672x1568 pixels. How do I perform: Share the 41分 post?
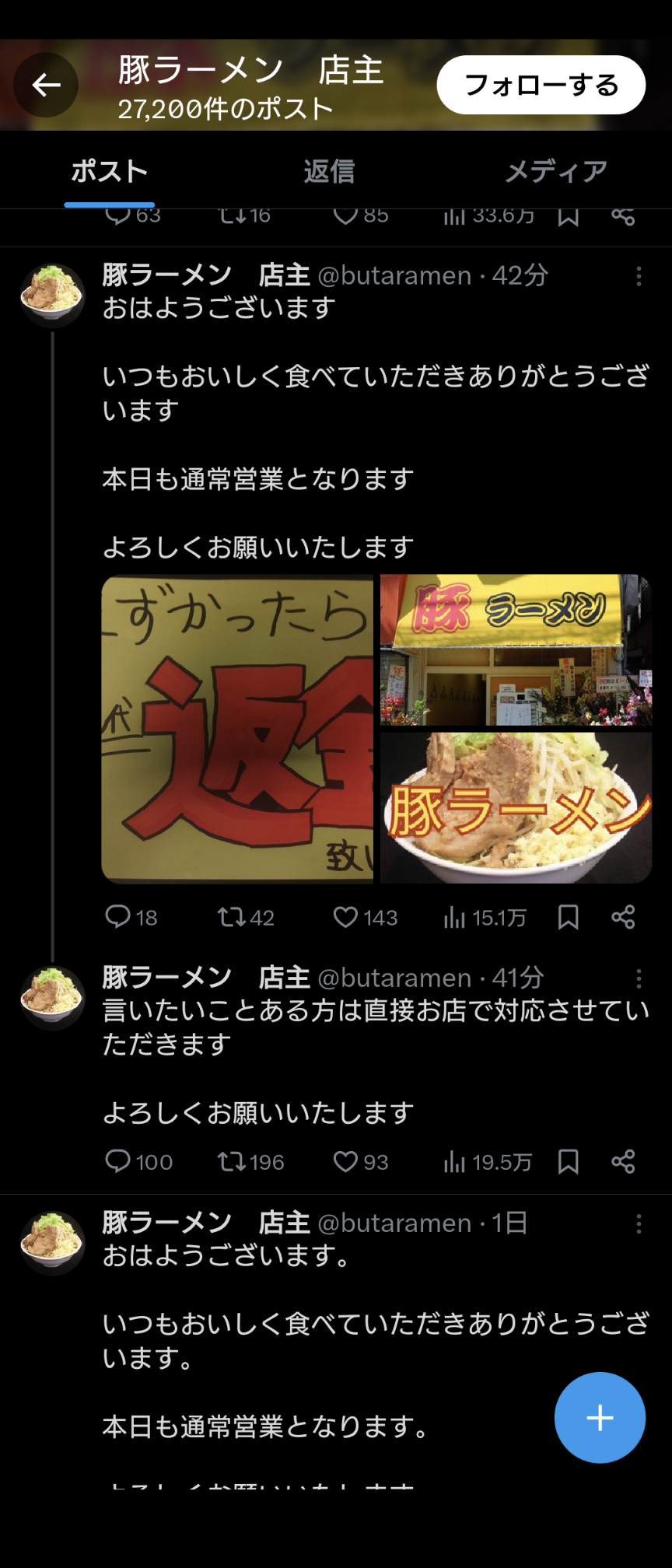623,1162
